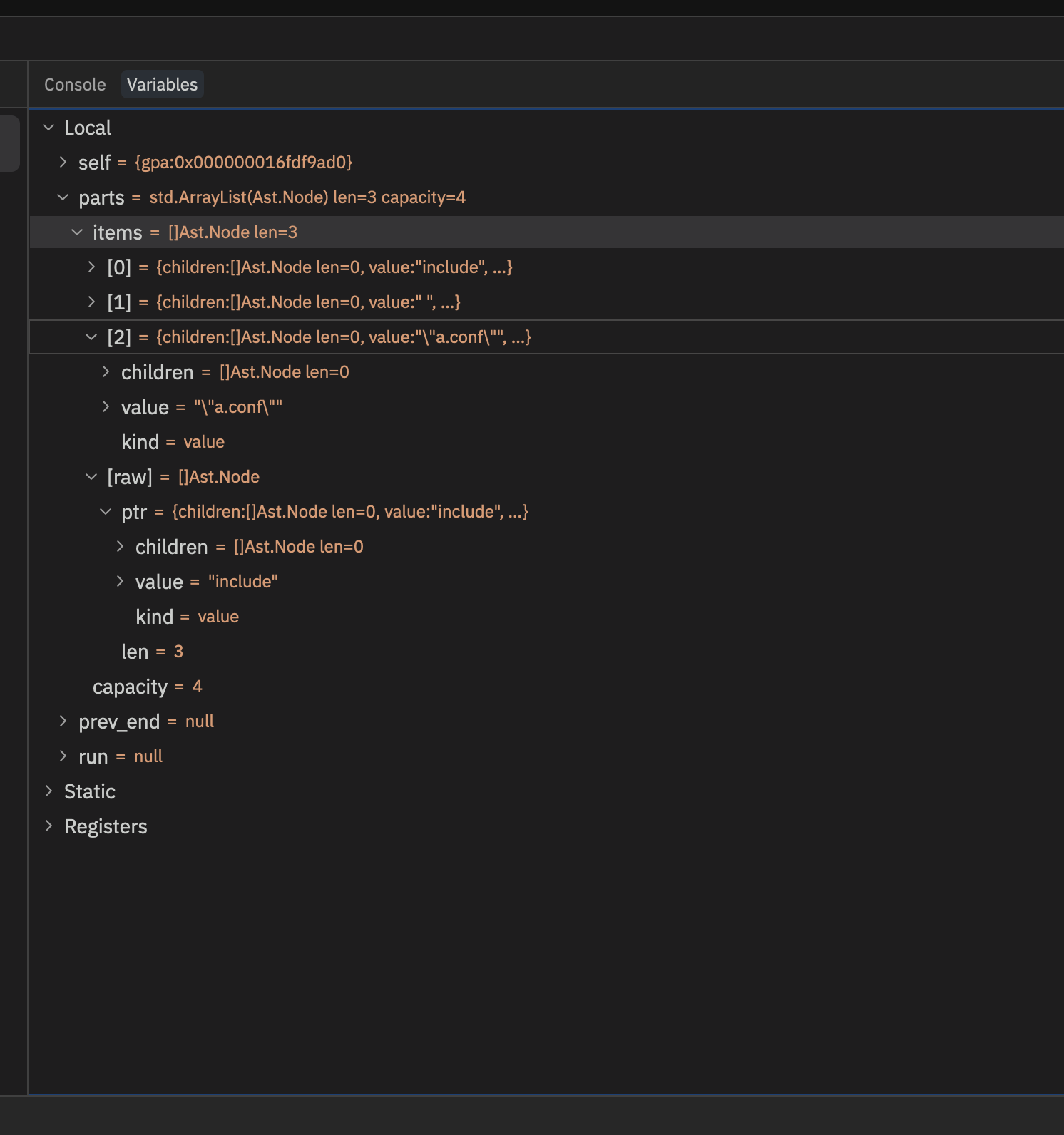1064x1135 pixels.
Task: Expand the prev_end variable chevron
Action: (x=63, y=721)
